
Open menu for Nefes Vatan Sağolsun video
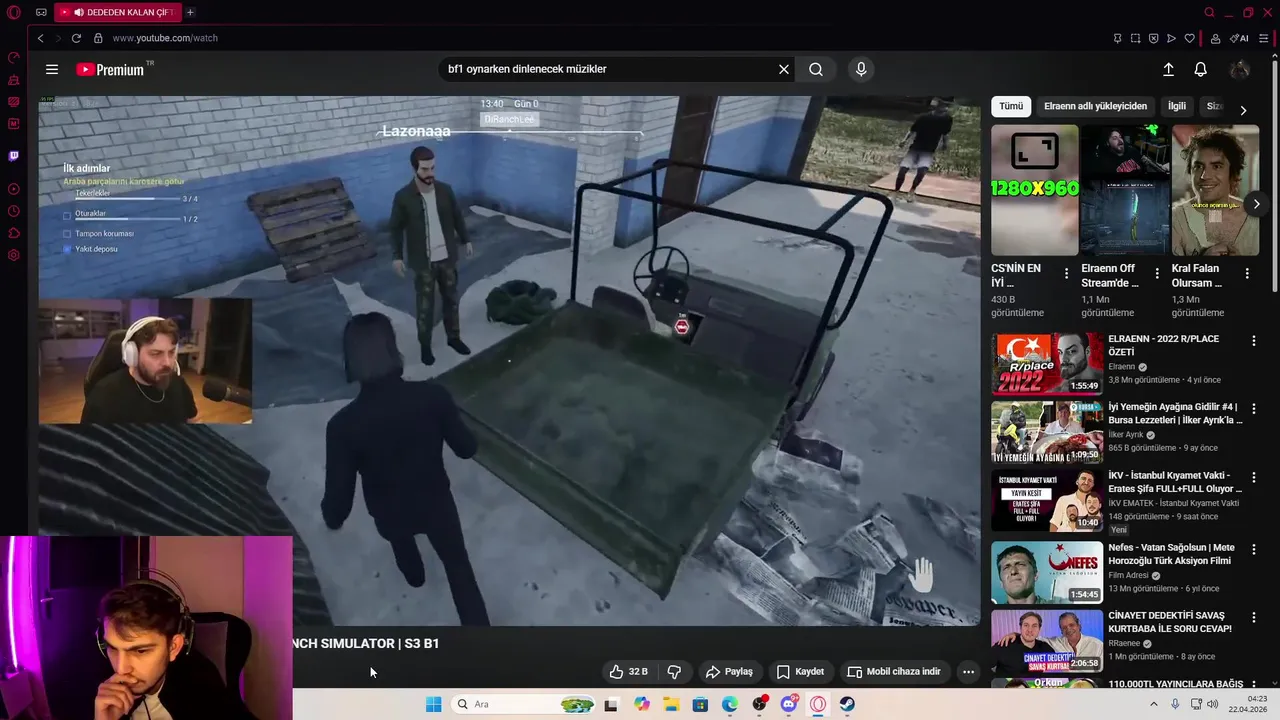click(1253, 548)
